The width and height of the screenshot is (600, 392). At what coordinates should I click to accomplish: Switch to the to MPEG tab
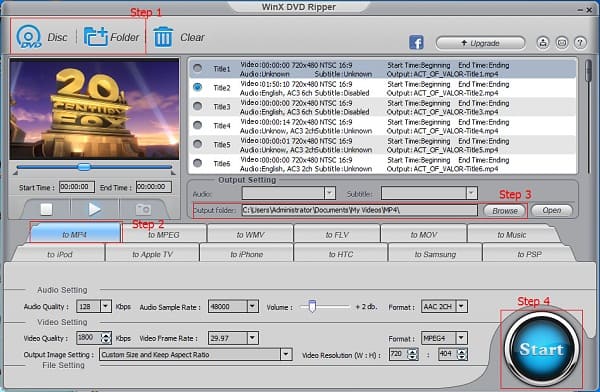coord(164,235)
